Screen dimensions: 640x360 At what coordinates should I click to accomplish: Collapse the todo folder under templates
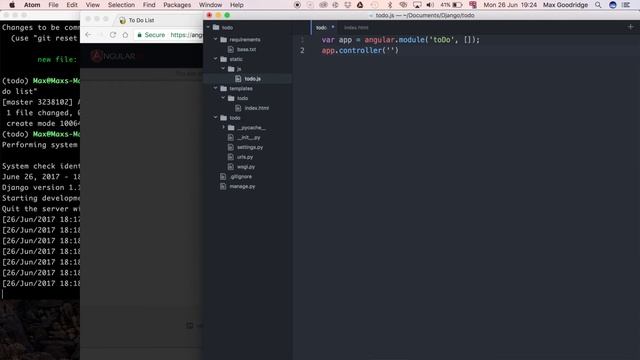(x=223, y=98)
